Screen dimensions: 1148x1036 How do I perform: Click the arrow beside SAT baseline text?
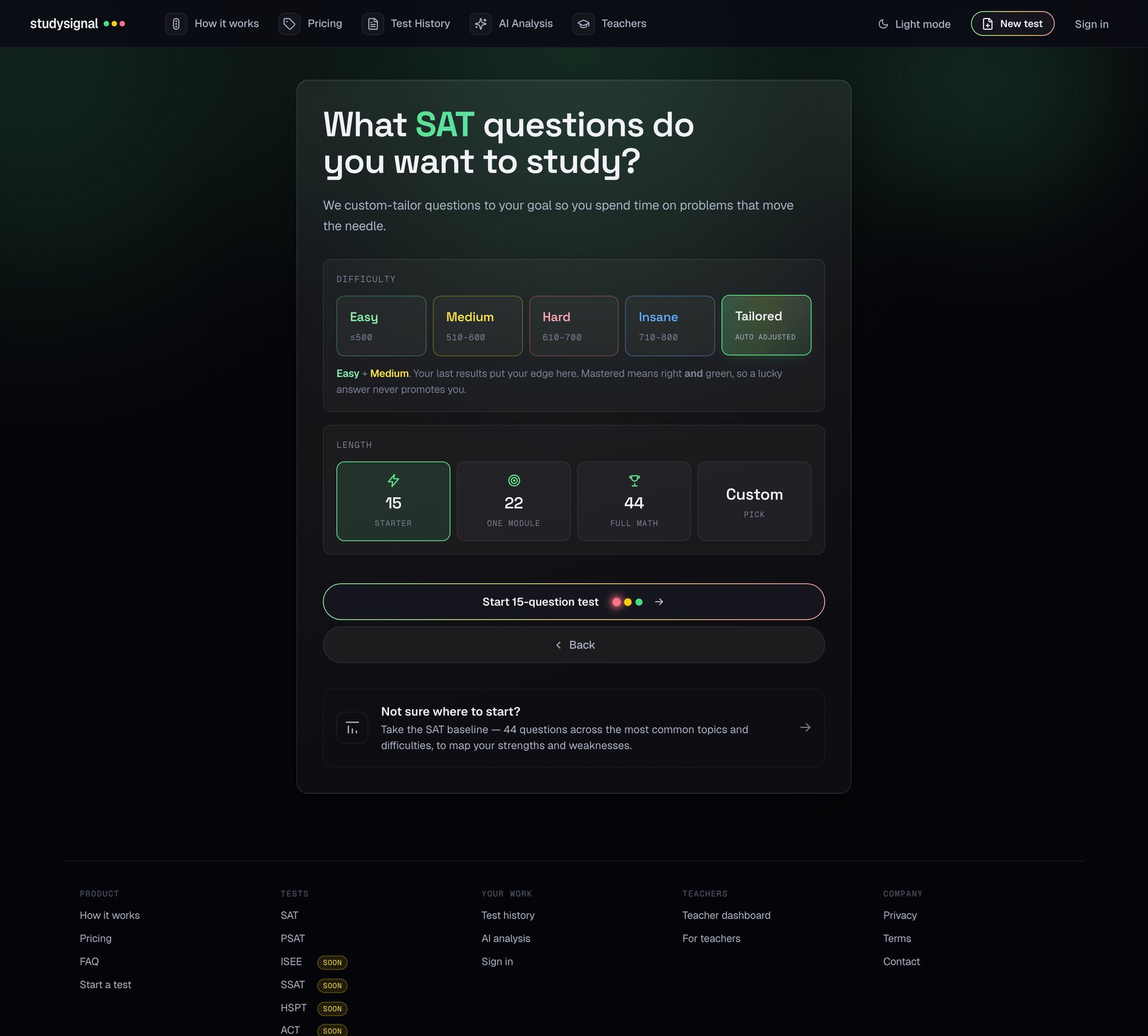tap(806, 727)
